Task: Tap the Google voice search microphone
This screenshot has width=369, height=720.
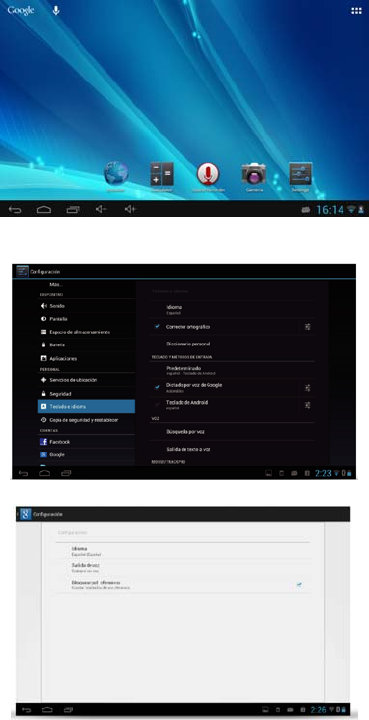Action: pyautogui.click(x=56, y=10)
